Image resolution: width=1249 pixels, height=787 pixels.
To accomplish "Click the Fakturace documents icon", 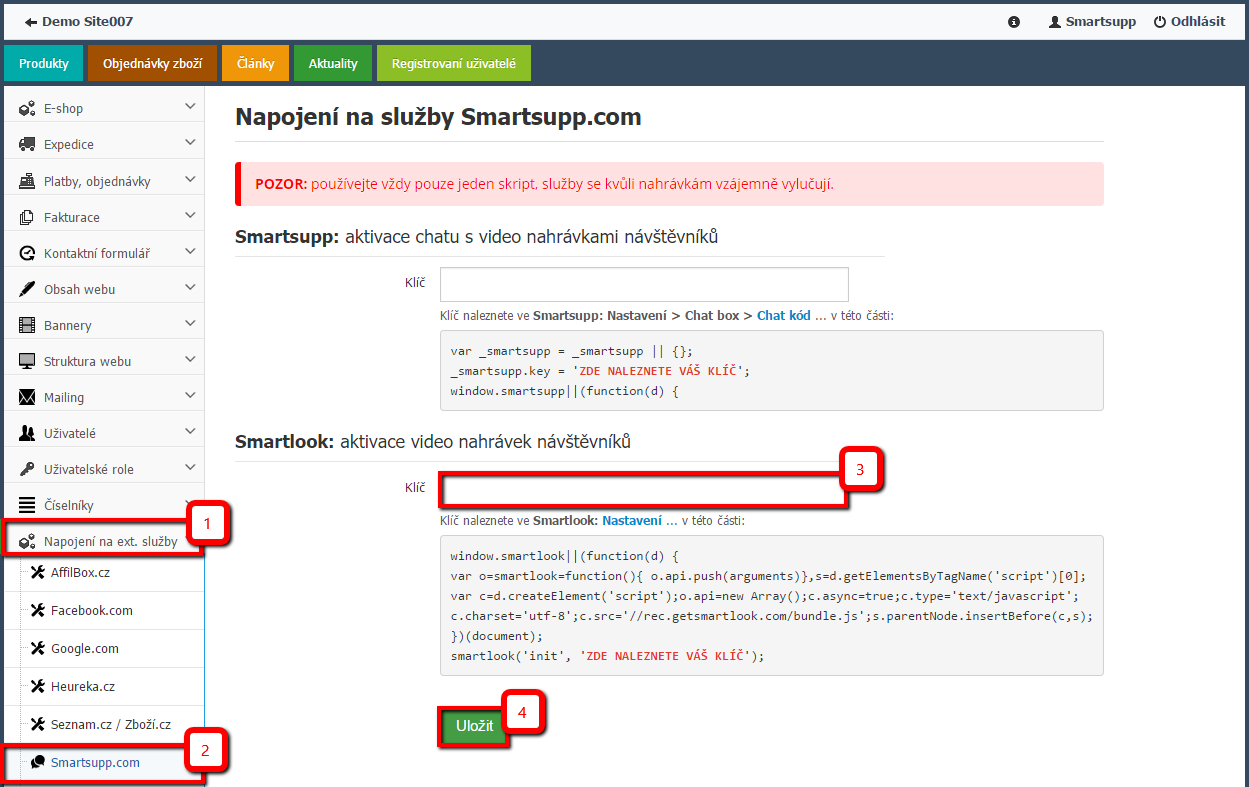I will coord(27,217).
